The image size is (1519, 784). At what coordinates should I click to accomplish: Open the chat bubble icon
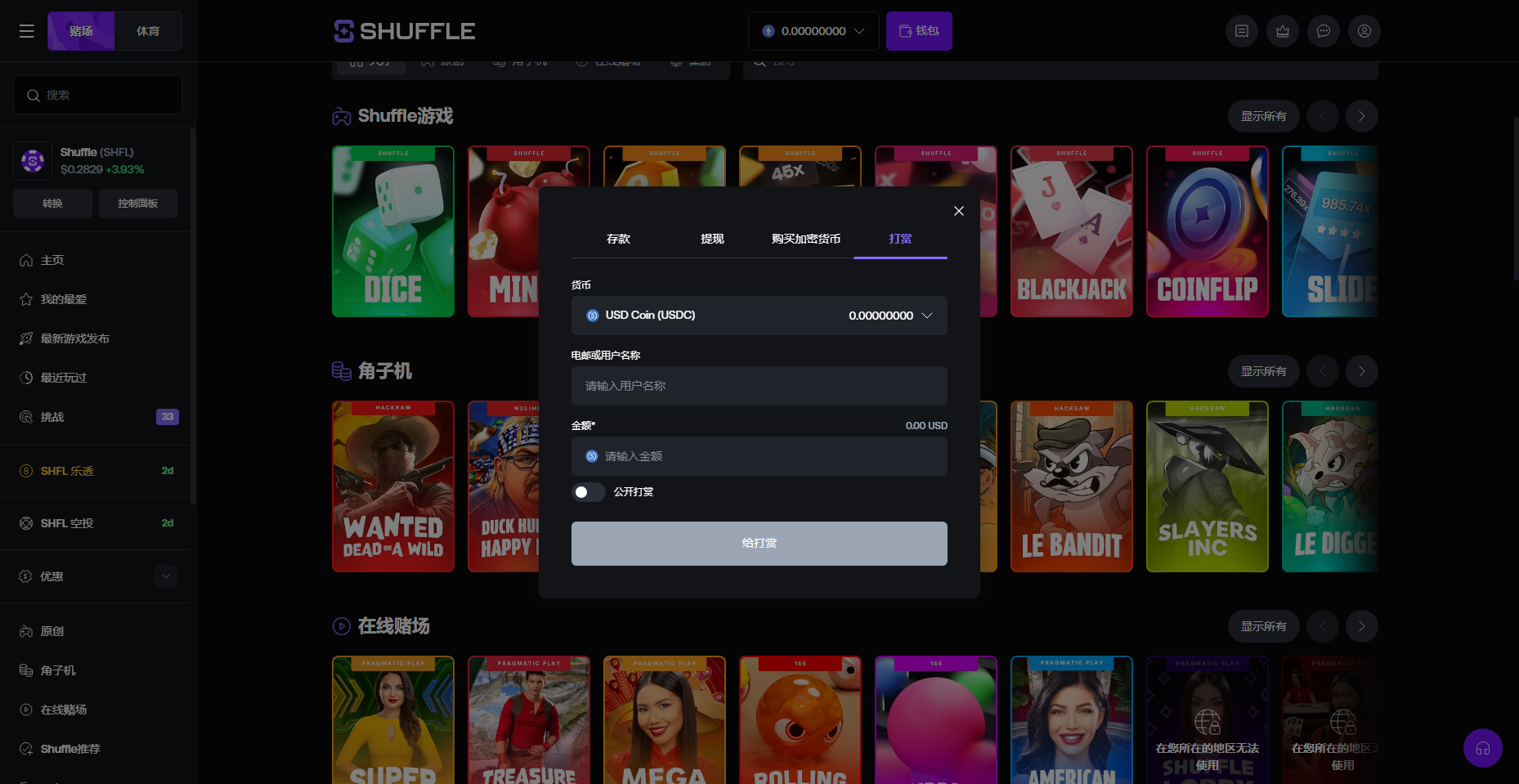click(1324, 31)
